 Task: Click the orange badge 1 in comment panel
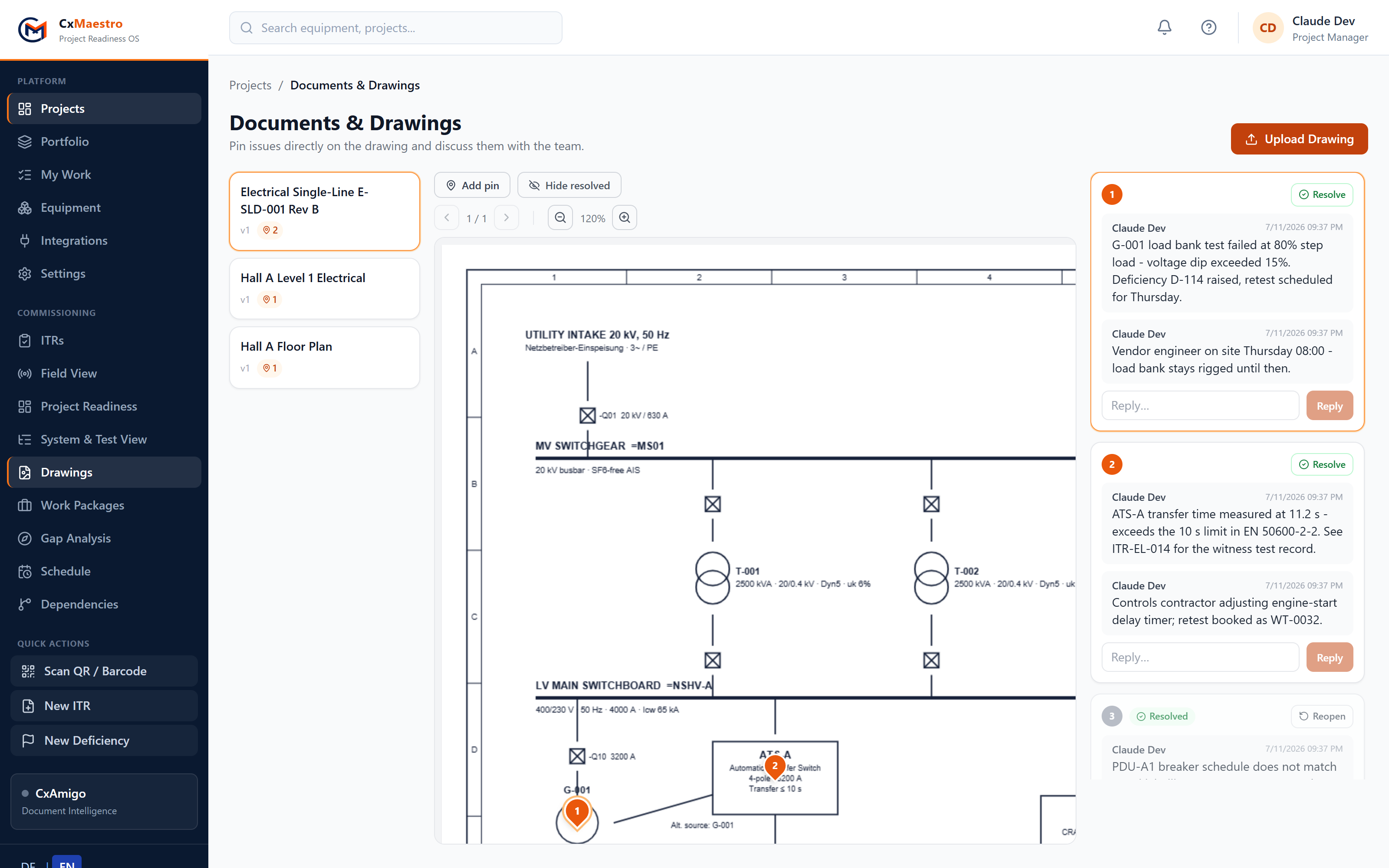click(1112, 194)
